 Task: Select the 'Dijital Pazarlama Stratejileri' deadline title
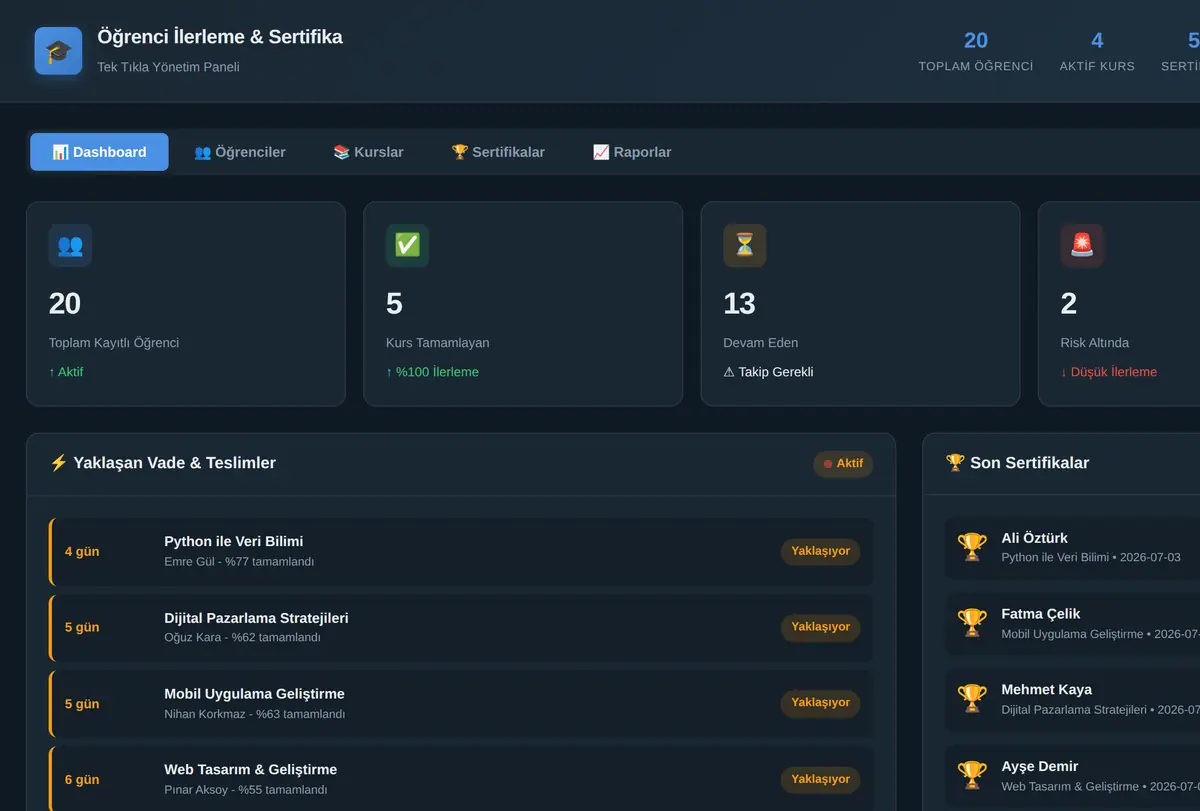coord(257,618)
